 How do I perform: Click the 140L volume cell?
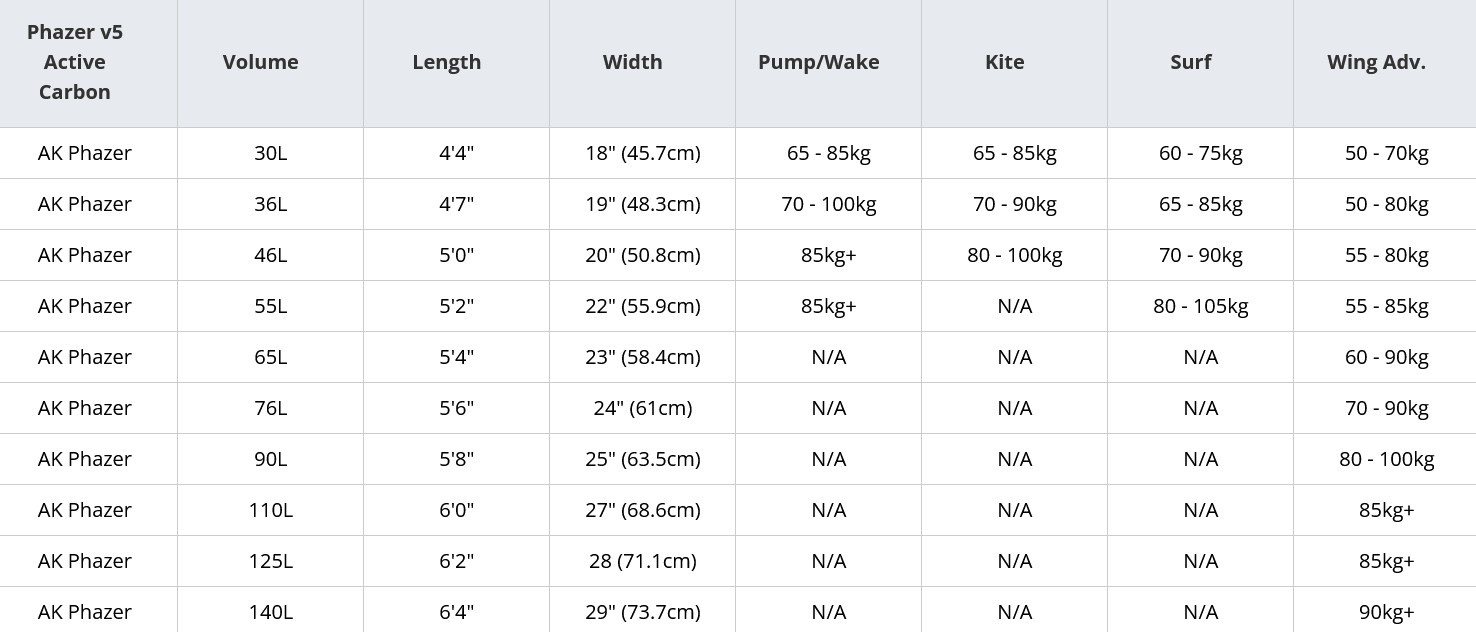270,612
